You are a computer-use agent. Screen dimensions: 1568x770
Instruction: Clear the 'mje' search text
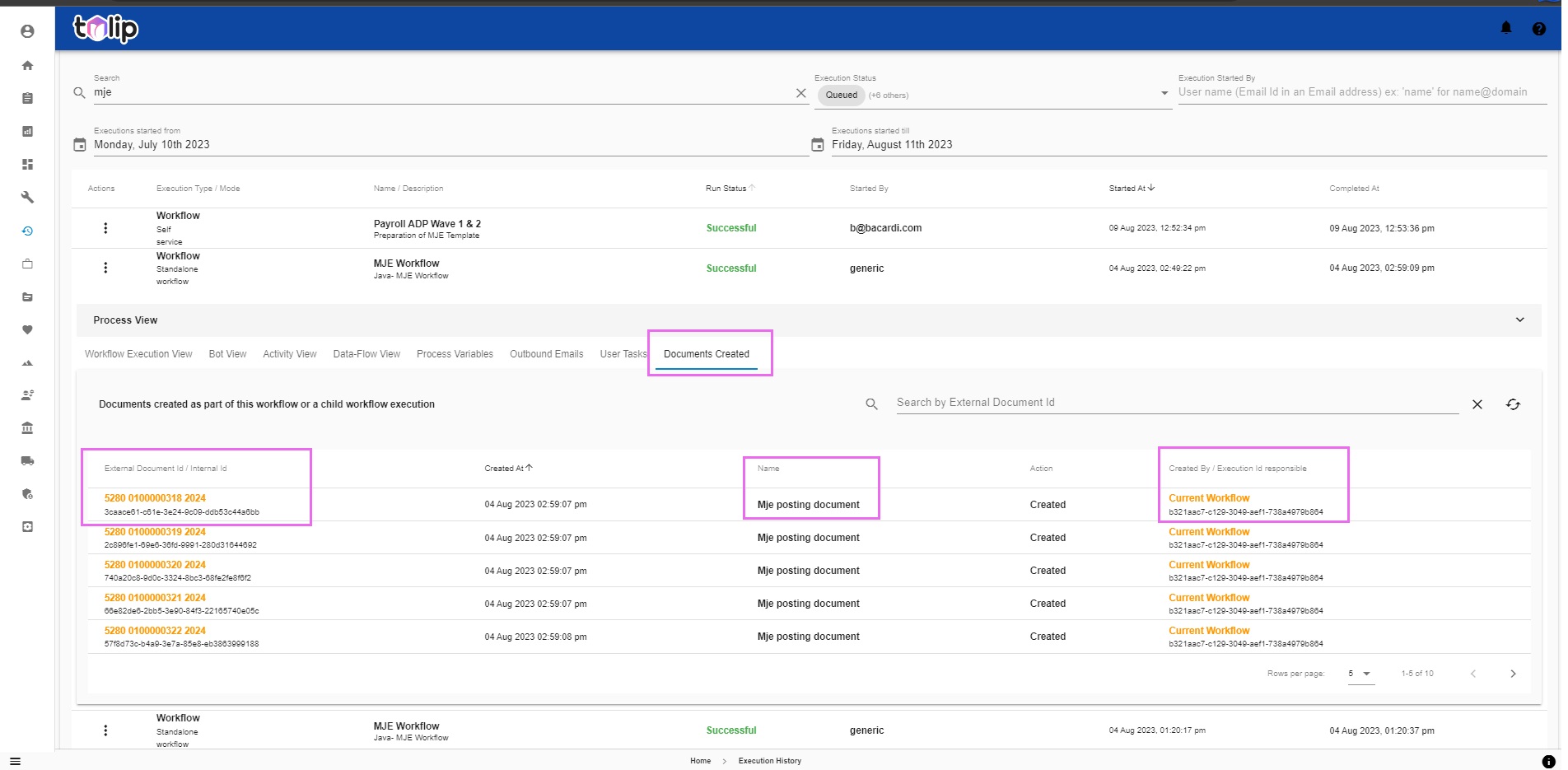tap(800, 93)
